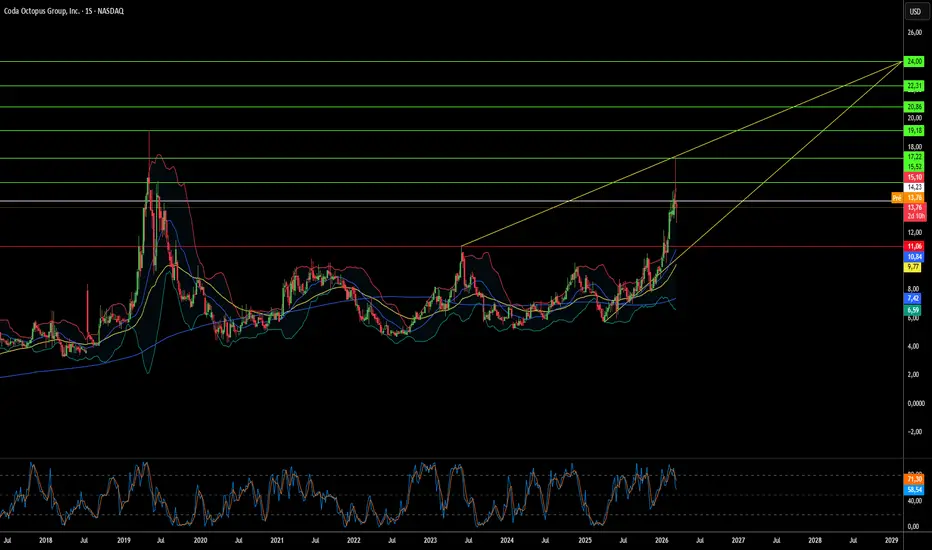The height and width of the screenshot is (550, 932).
Task: Click the orange Pré pre-market label
Action: pyautogui.click(x=897, y=197)
